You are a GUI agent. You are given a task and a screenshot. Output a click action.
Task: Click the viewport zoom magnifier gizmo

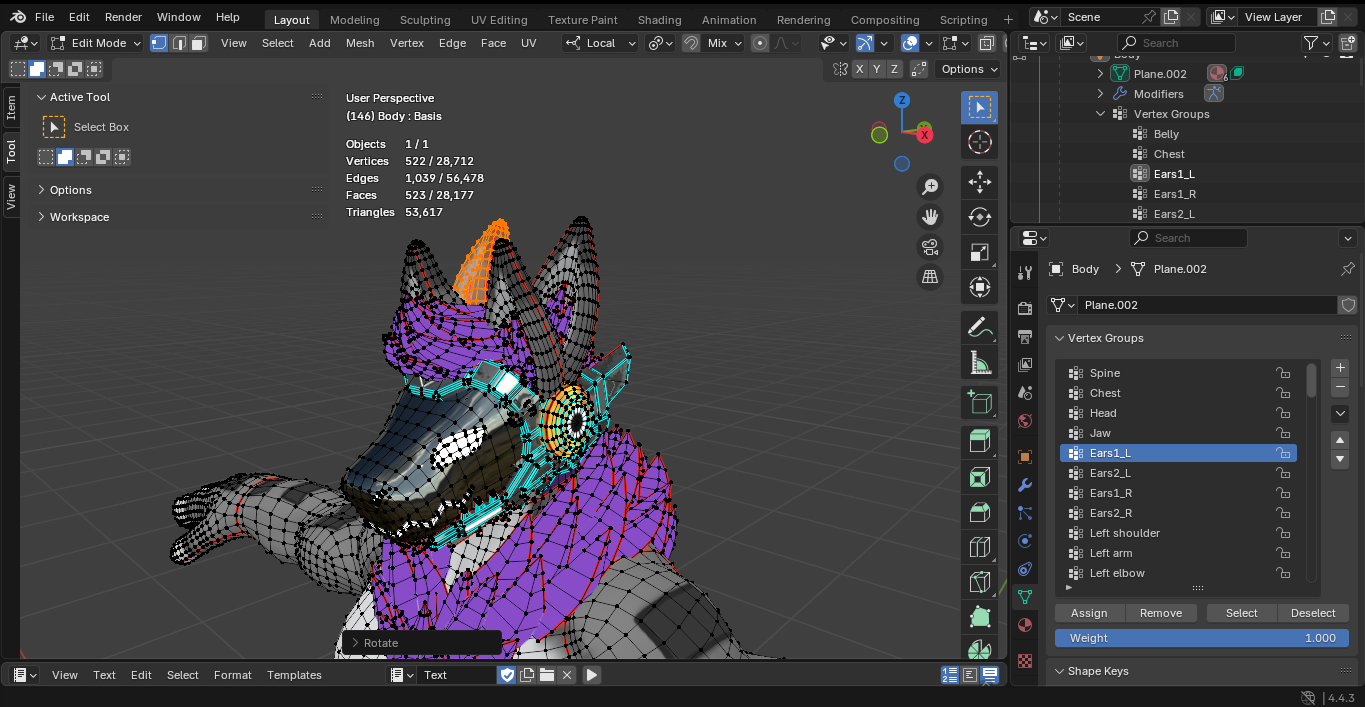[930, 187]
